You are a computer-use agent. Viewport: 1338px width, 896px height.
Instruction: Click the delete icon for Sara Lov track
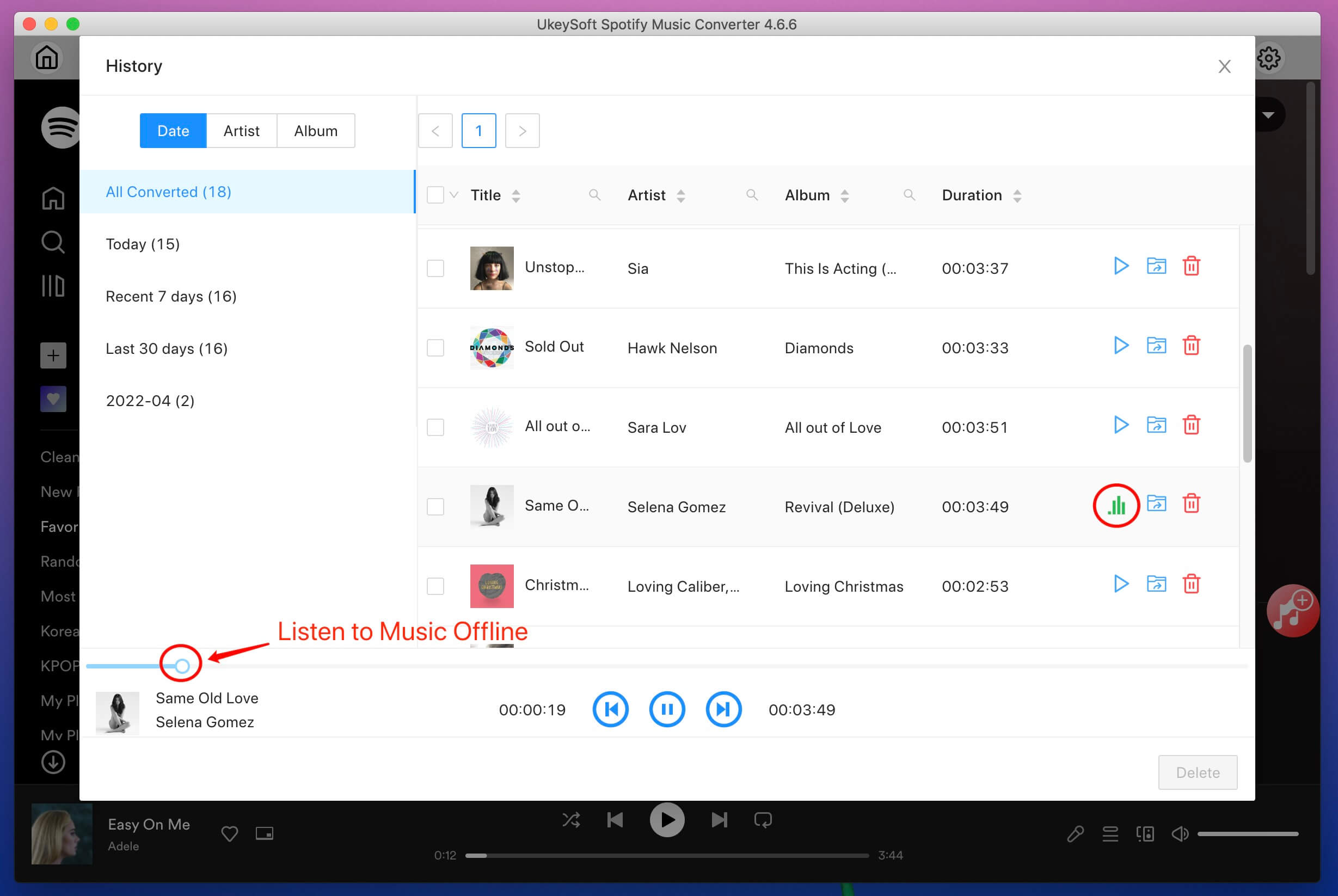tap(1192, 426)
